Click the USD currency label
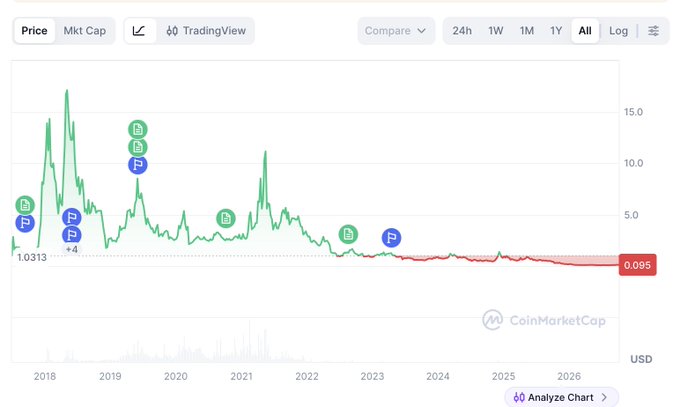Viewport: 680px width, 407px height. click(x=641, y=359)
